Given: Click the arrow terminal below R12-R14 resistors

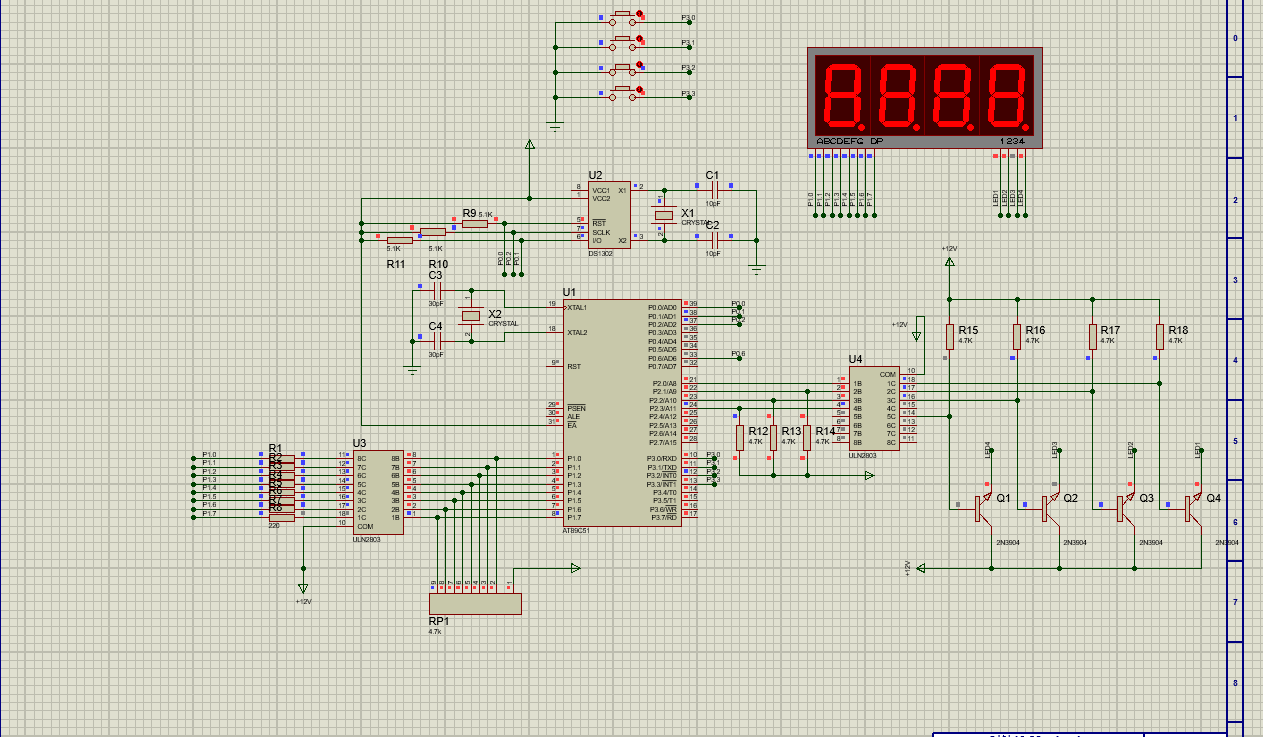Looking at the screenshot, I should pyautogui.click(x=870, y=475).
